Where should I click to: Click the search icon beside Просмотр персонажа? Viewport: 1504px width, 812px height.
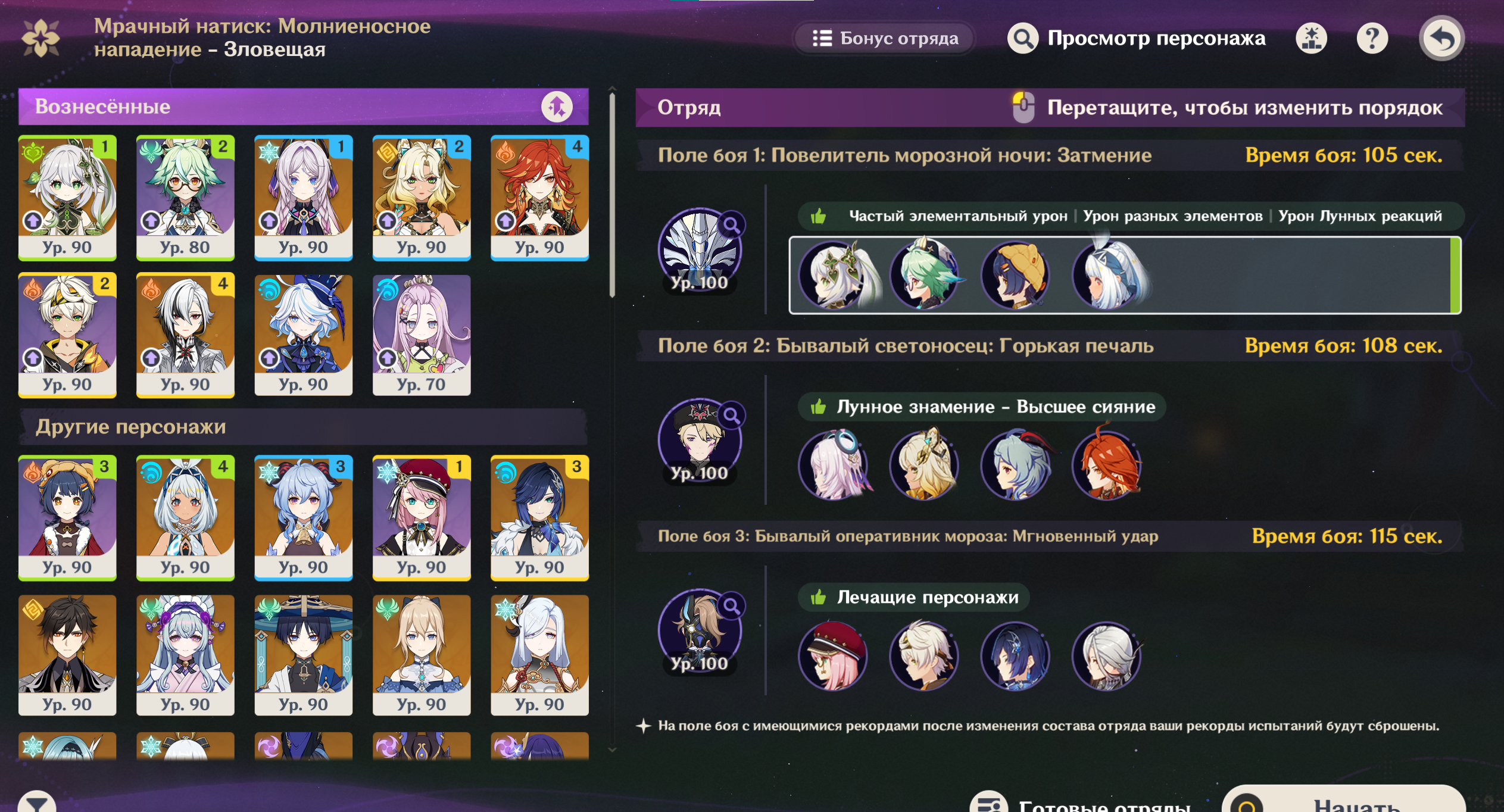(1022, 39)
